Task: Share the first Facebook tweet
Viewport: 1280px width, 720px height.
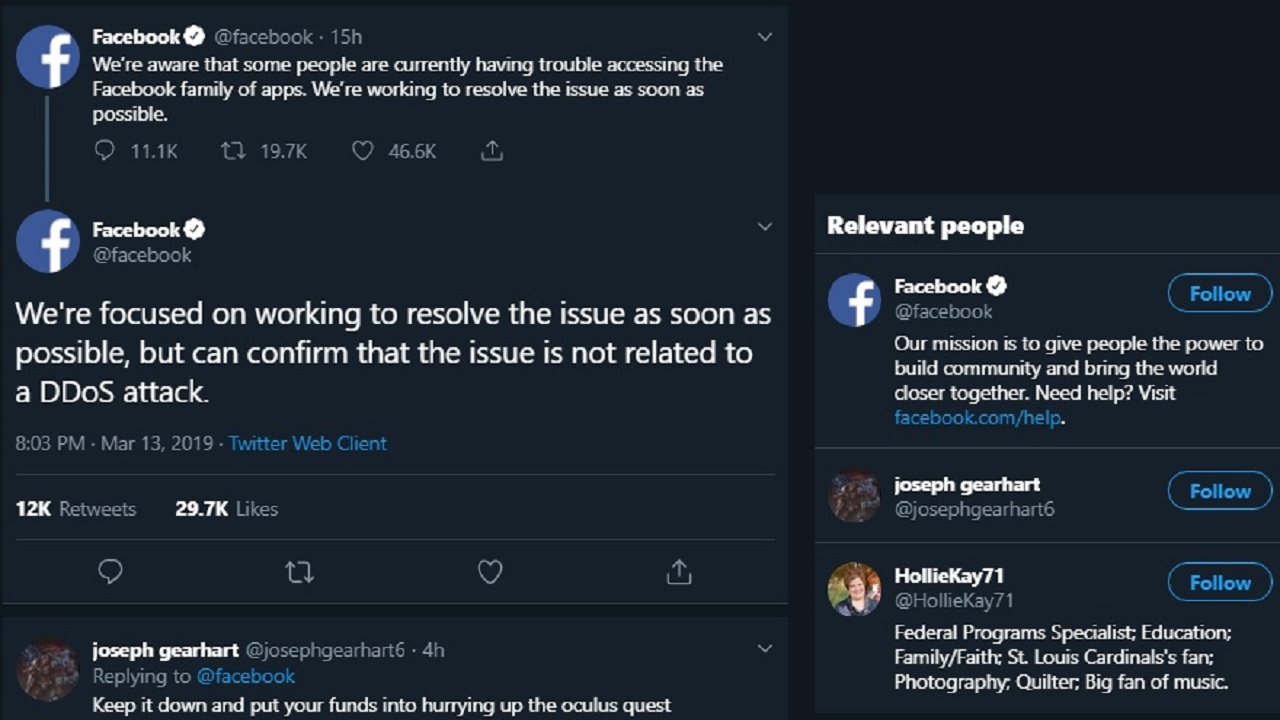Action: coord(491,151)
